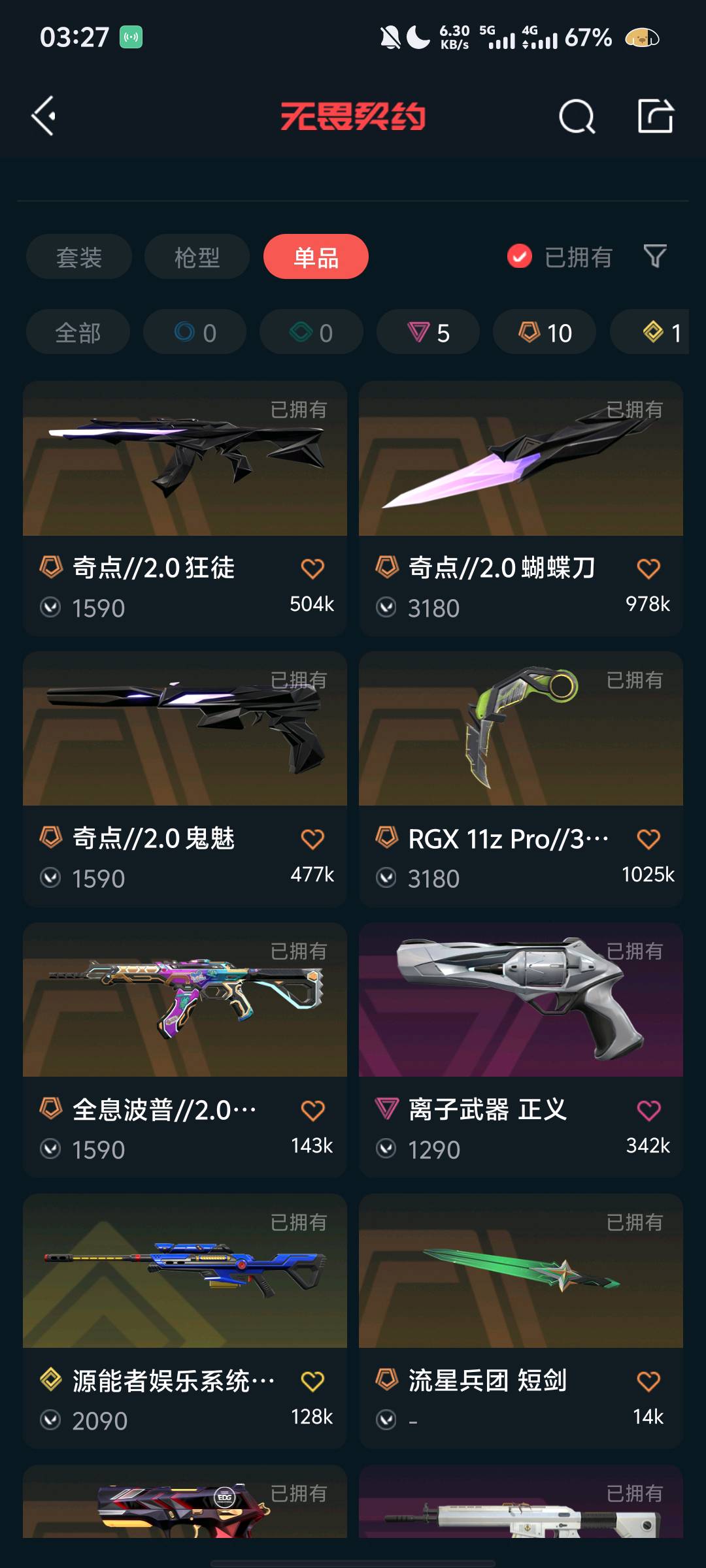Switch to the 枪型 tab
The width and height of the screenshot is (706, 1568).
point(197,257)
